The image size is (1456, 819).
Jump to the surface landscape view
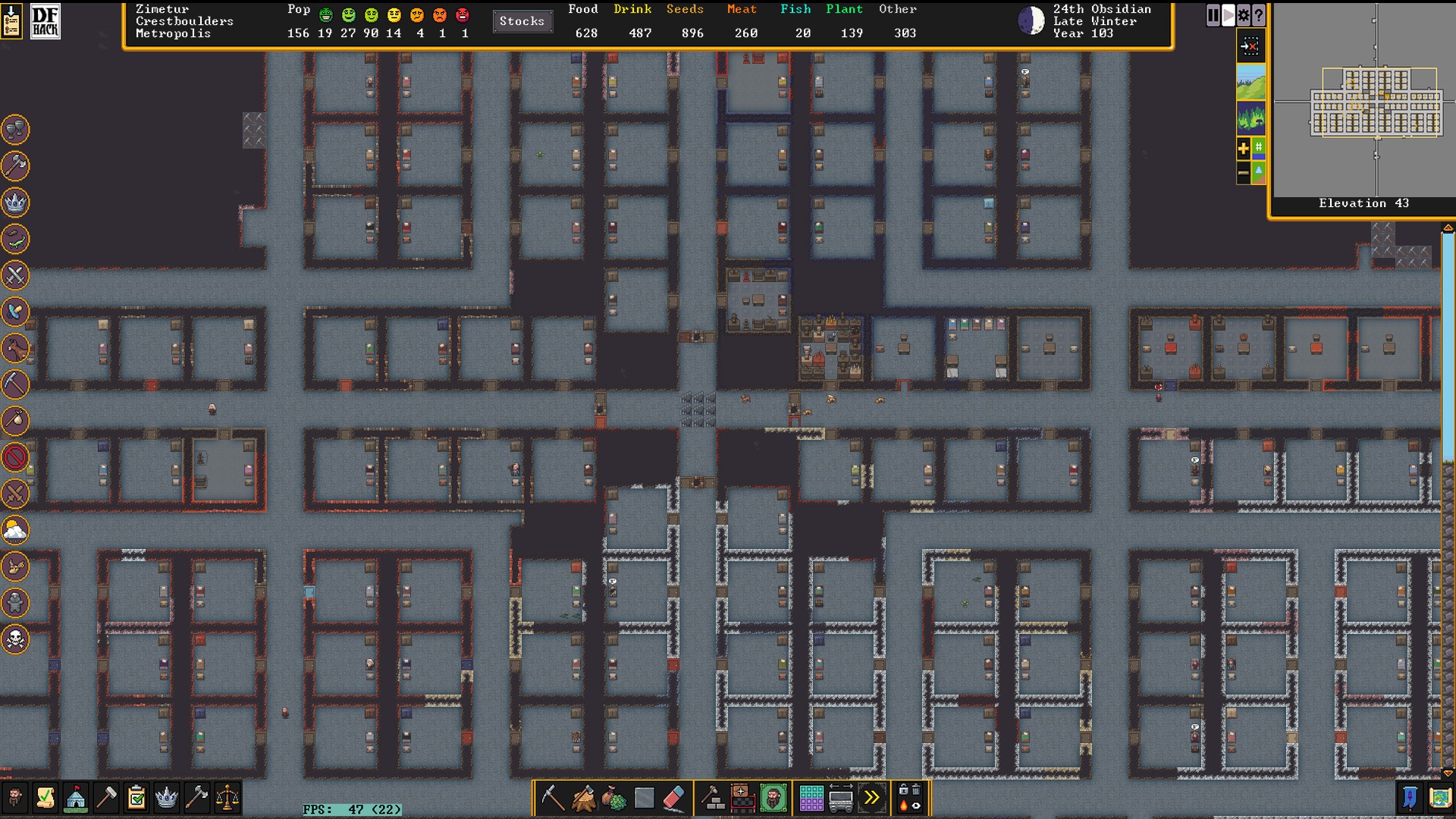tap(1250, 81)
